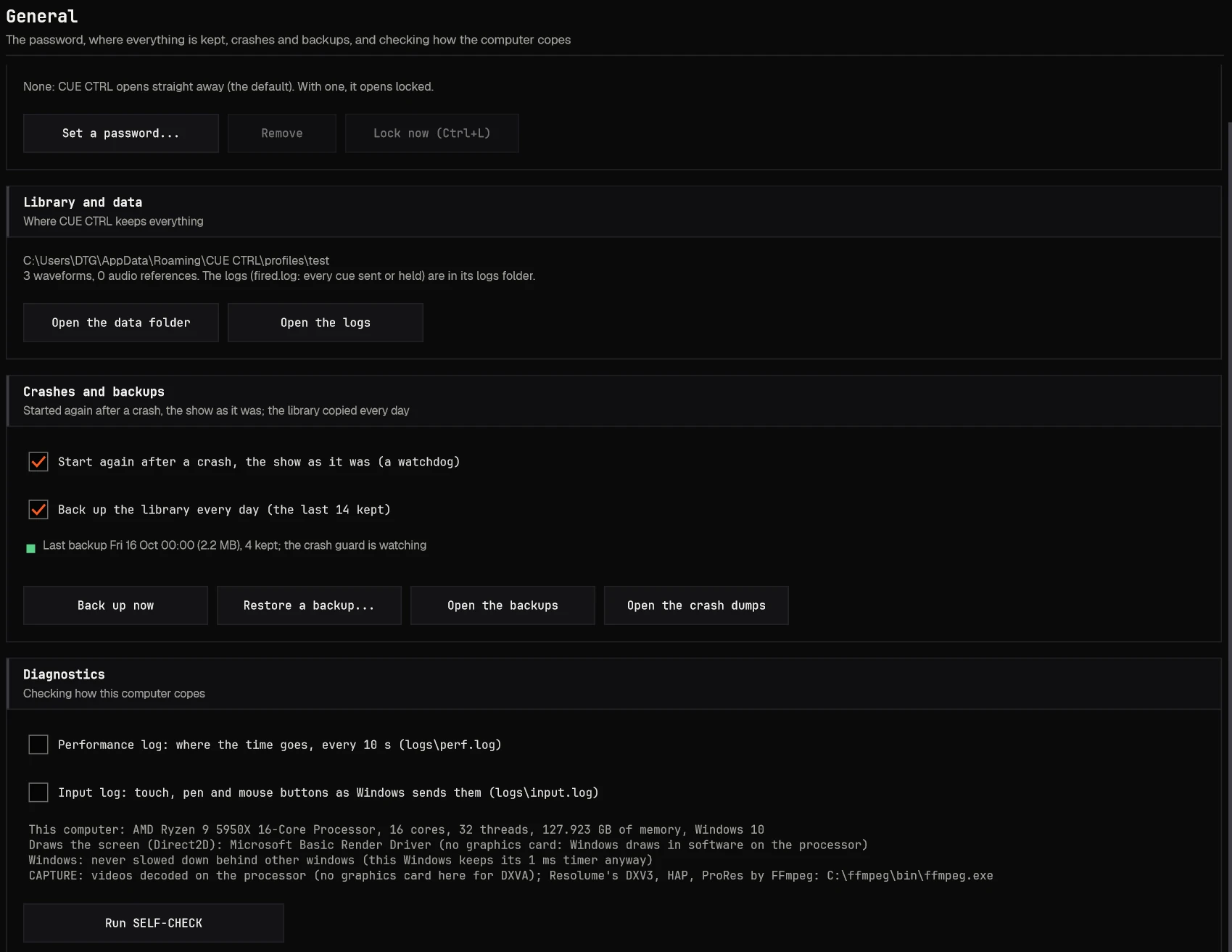This screenshot has width=1232, height=952.
Task: Click Lock now (Ctrl+L)
Action: (432, 133)
